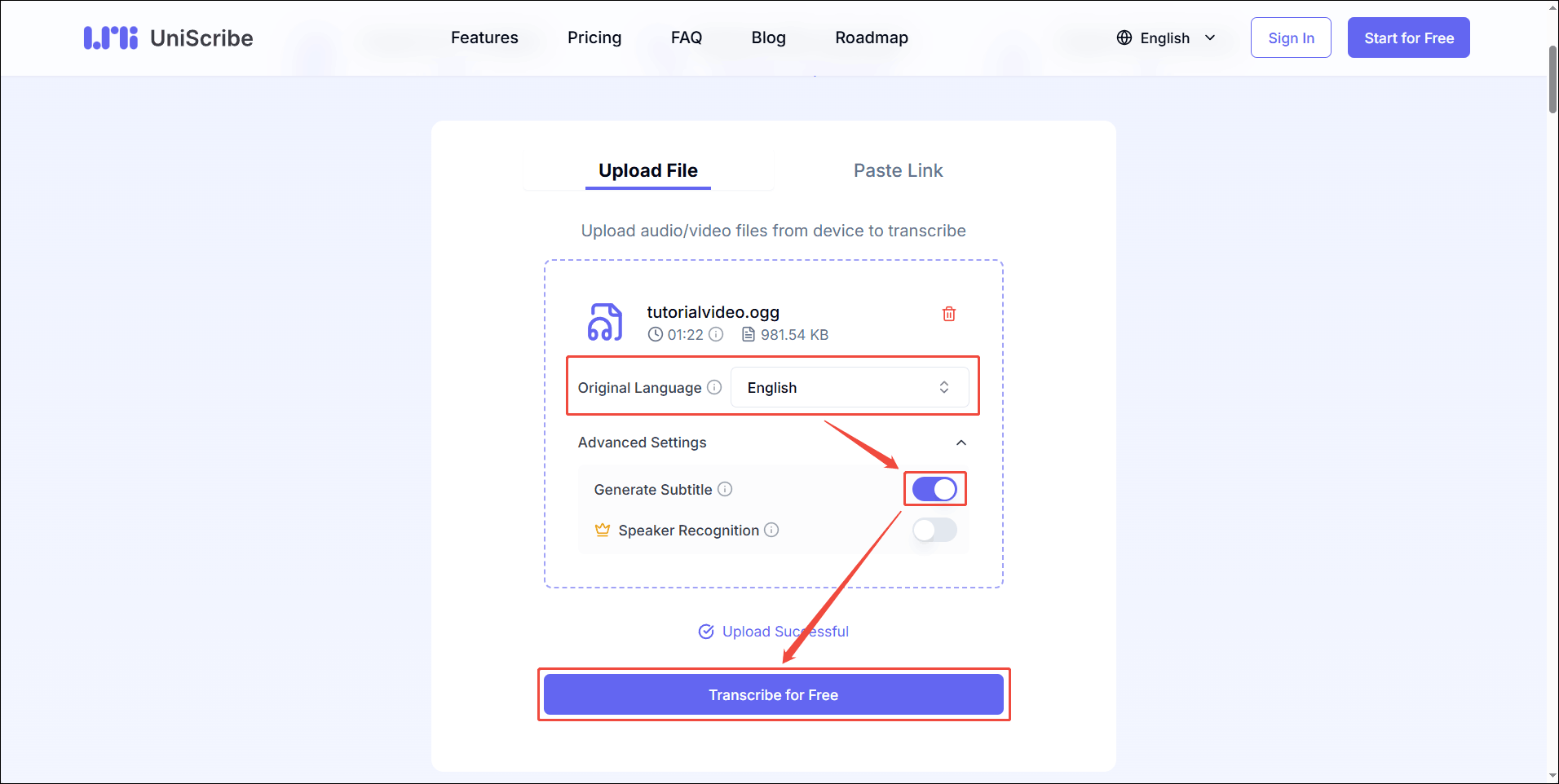The image size is (1559, 784).
Task: Delete tutorialvideo.ogg using the trash icon
Action: point(948,314)
